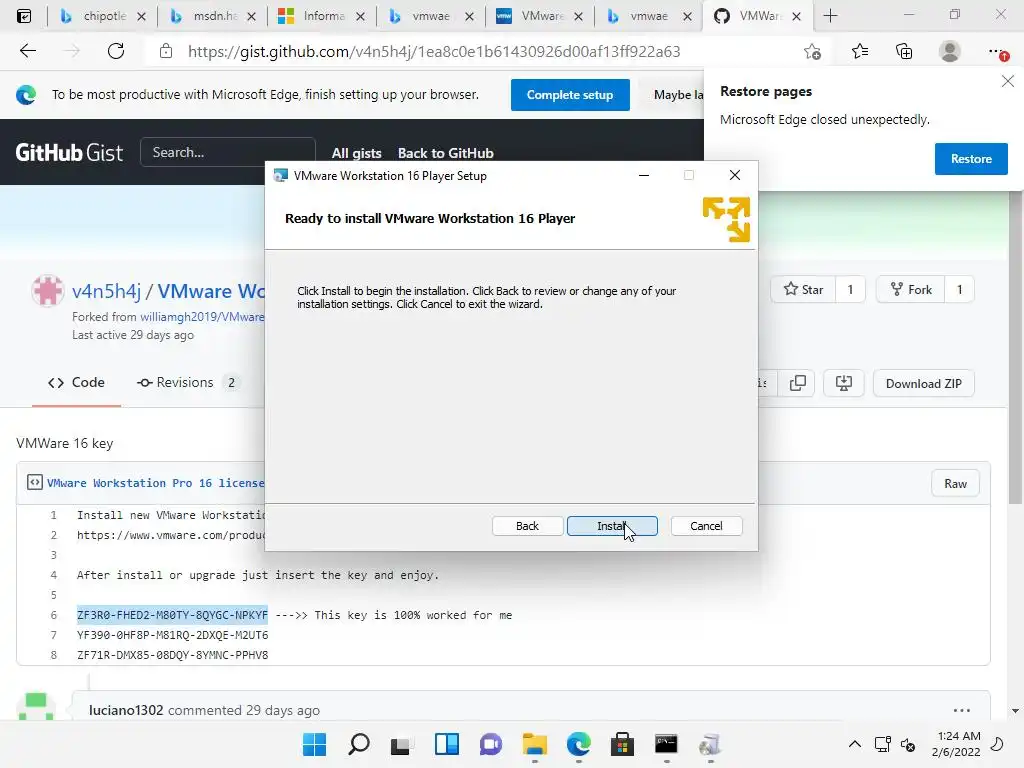Click the address bar URL

pos(434,51)
